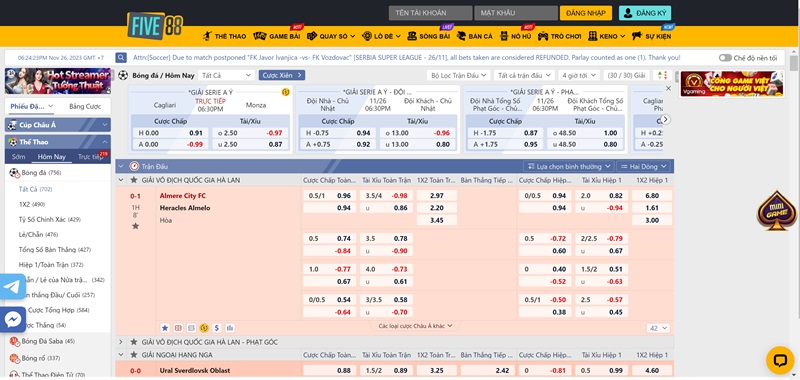Close the featured matches carousel
Screen dimensions: 800x380
(668, 88)
